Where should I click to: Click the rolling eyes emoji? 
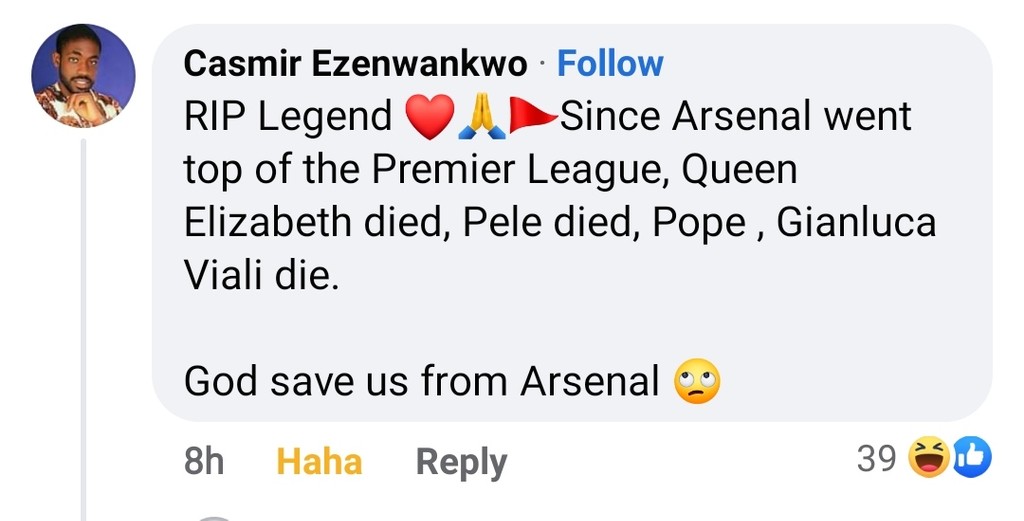click(697, 382)
